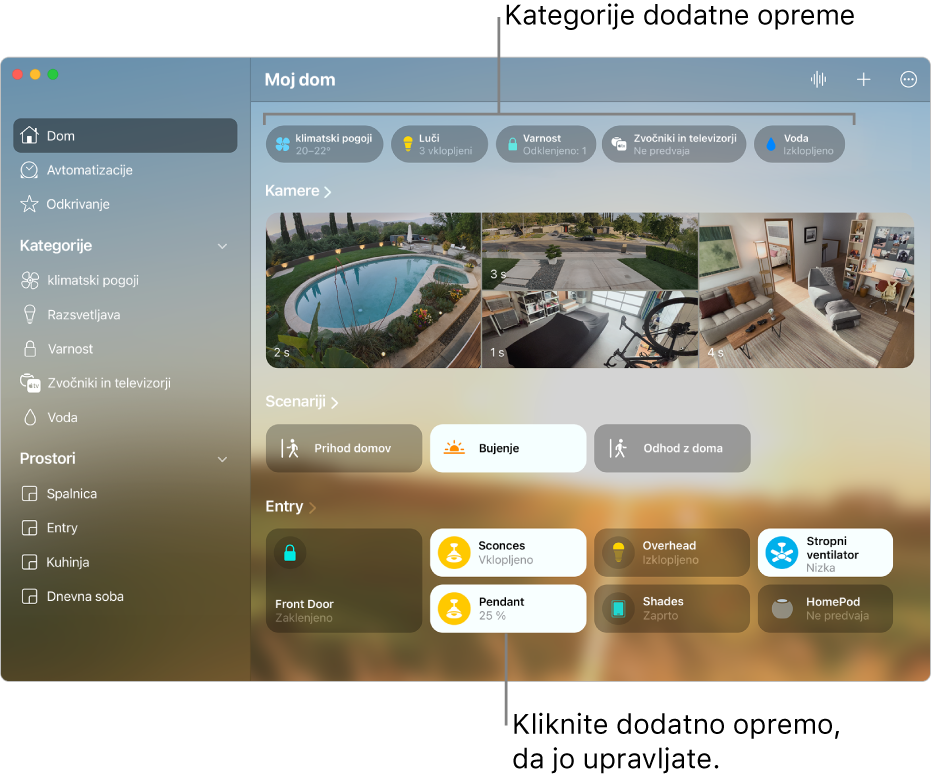Image resolution: width=931 pixels, height=779 pixels.
Task: Toggle the Bujenje scene
Action: click(508, 448)
